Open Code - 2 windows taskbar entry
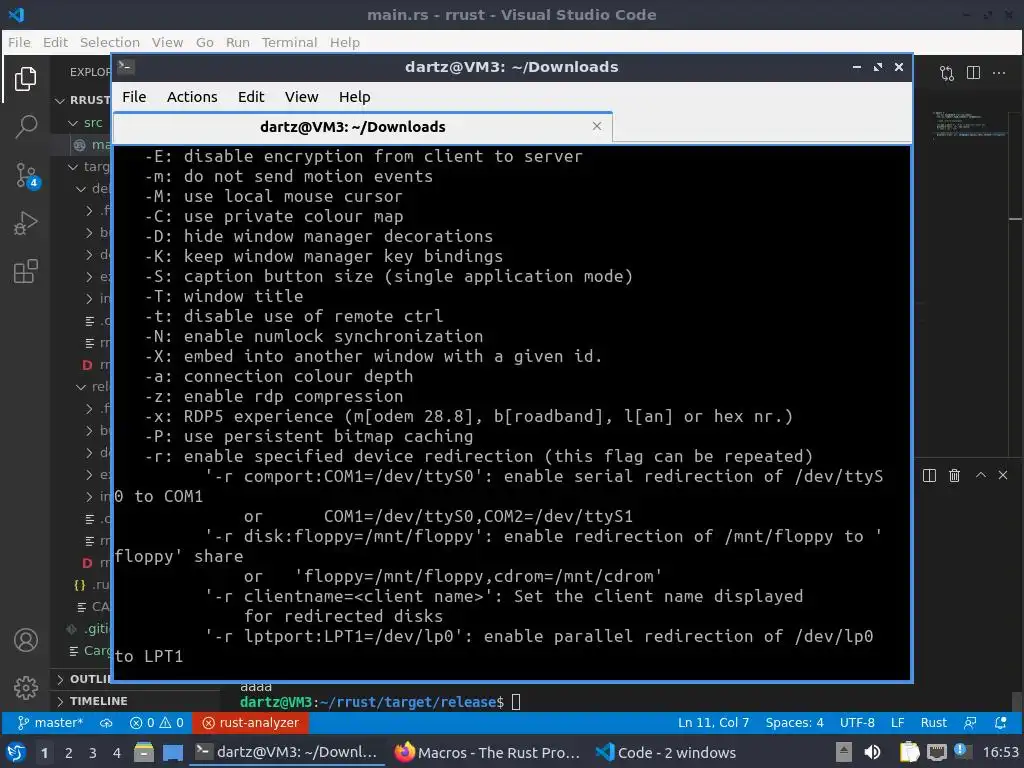Screen dimensions: 1024x768 (667, 753)
